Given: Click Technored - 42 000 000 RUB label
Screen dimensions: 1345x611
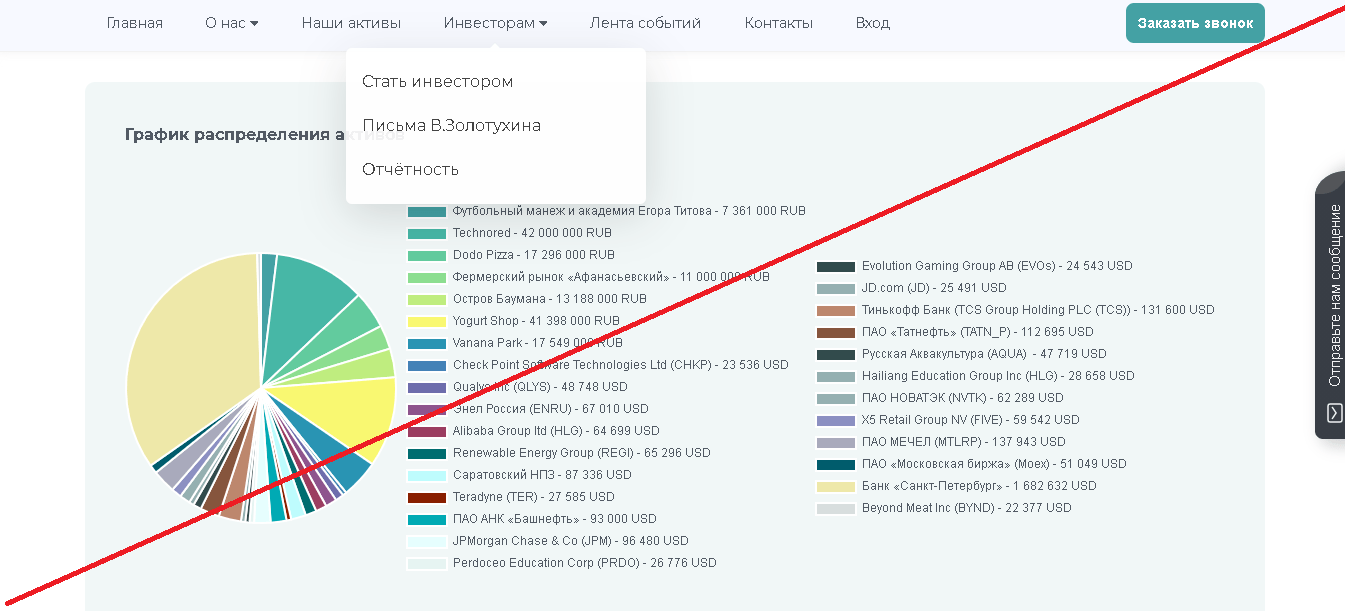Looking at the screenshot, I should (532, 233).
